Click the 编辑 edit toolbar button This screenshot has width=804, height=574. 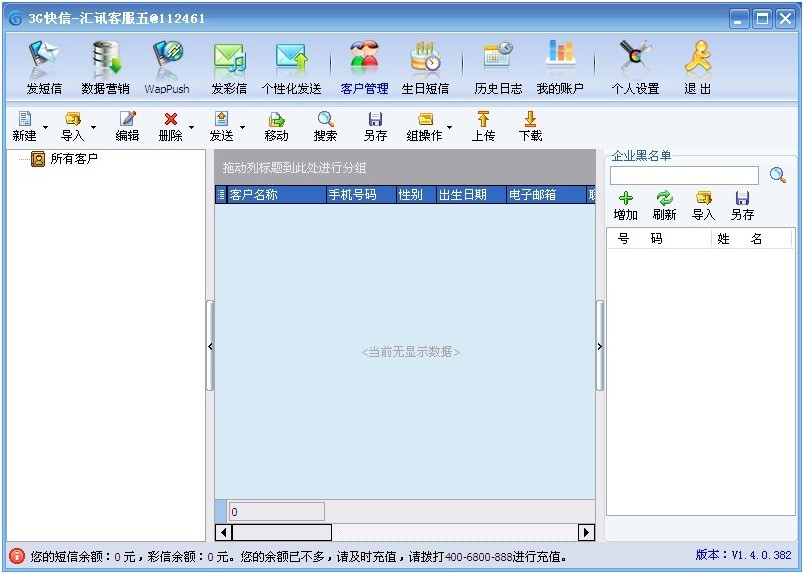127,126
